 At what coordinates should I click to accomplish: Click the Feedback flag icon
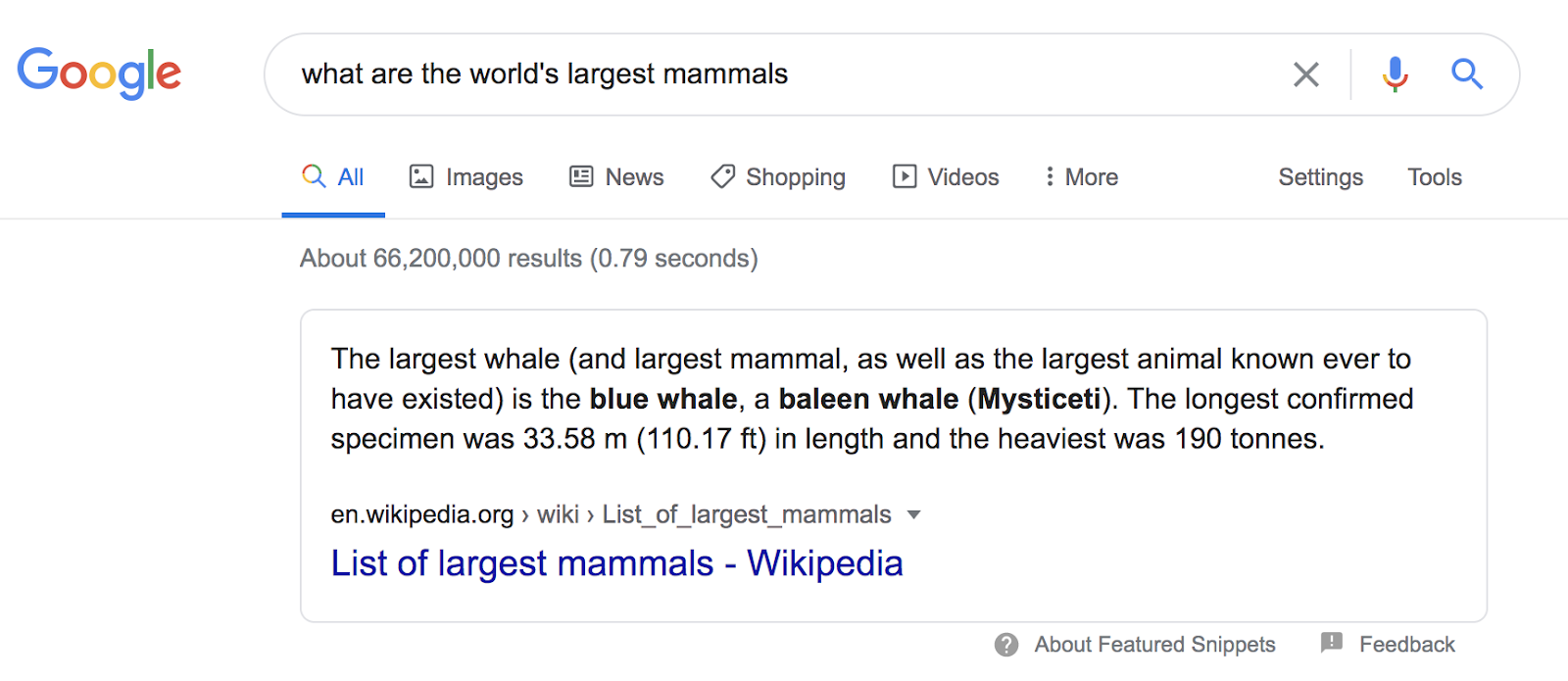1331,643
